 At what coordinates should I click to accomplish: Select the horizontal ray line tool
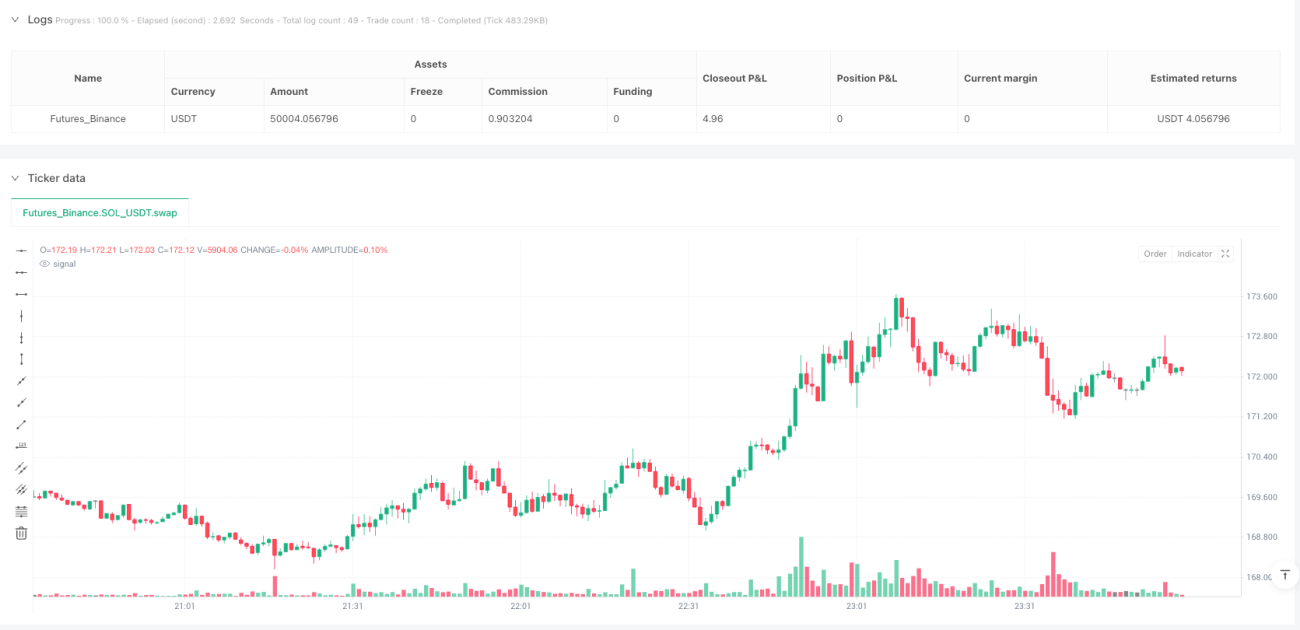point(21,272)
